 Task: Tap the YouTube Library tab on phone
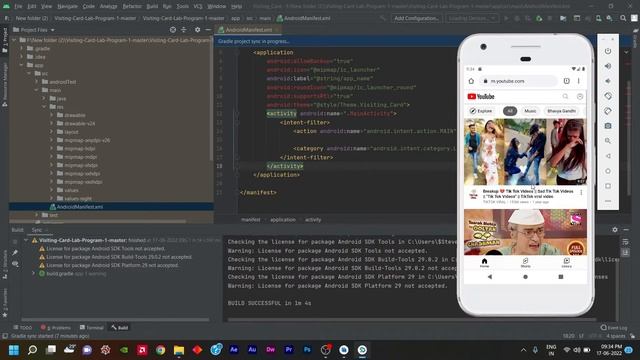tap(567, 262)
